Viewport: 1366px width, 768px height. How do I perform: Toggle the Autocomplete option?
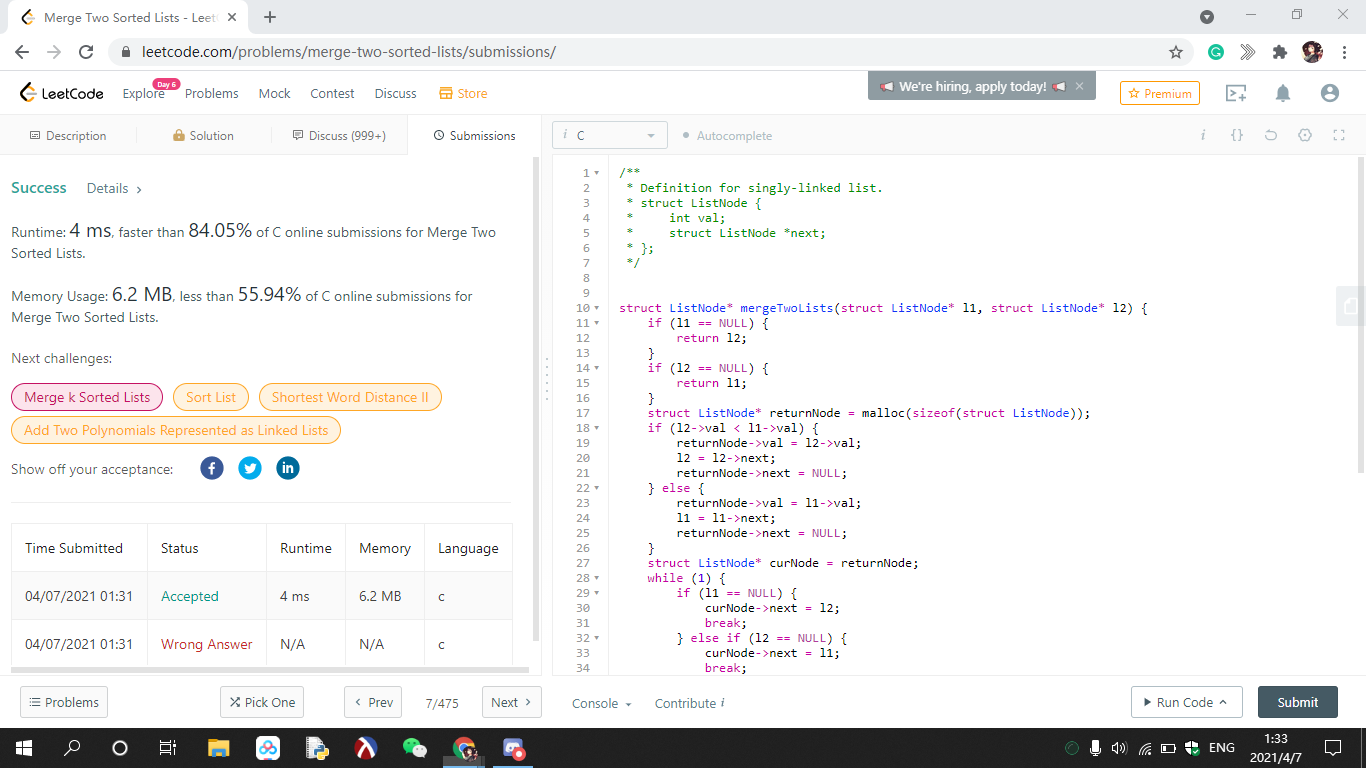coord(727,135)
